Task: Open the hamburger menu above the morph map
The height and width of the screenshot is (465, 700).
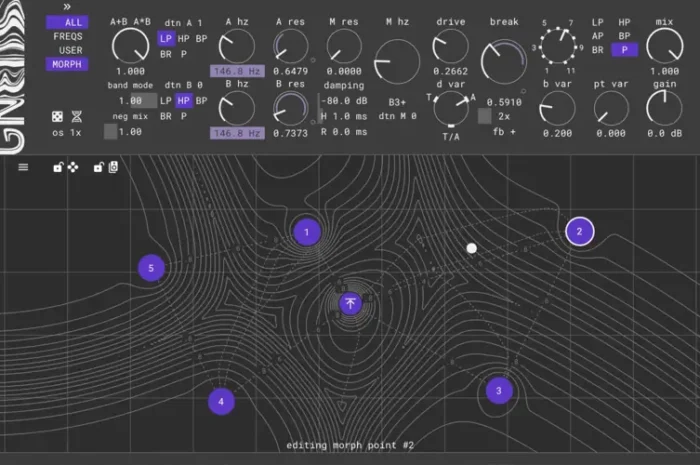Action: (x=23, y=167)
